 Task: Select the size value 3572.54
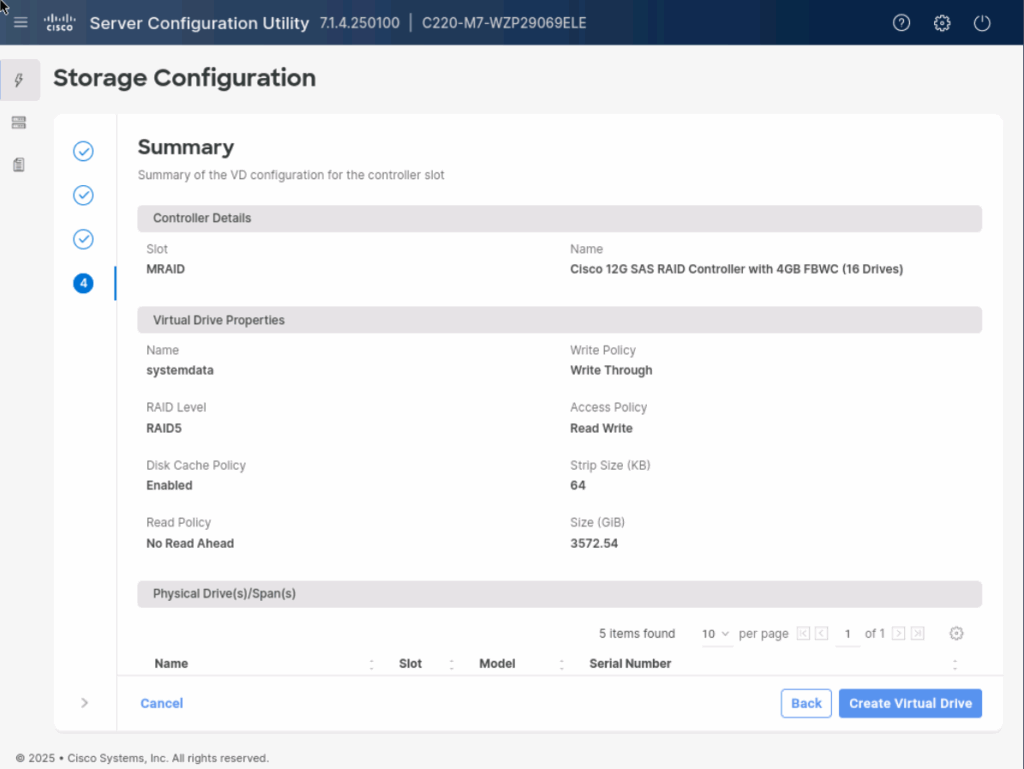[x=594, y=543]
